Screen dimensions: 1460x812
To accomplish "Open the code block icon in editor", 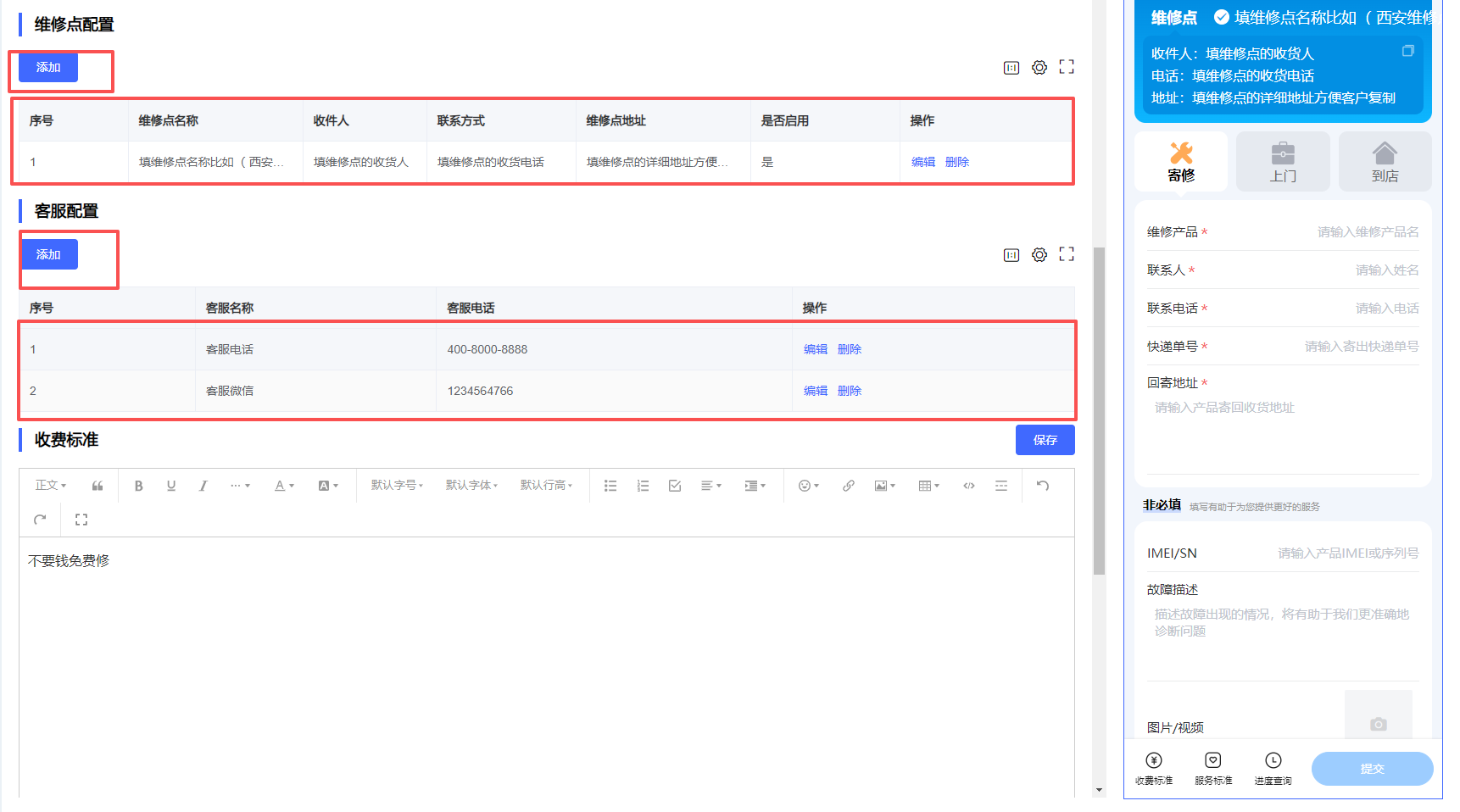I will click(x=968, y=486).
